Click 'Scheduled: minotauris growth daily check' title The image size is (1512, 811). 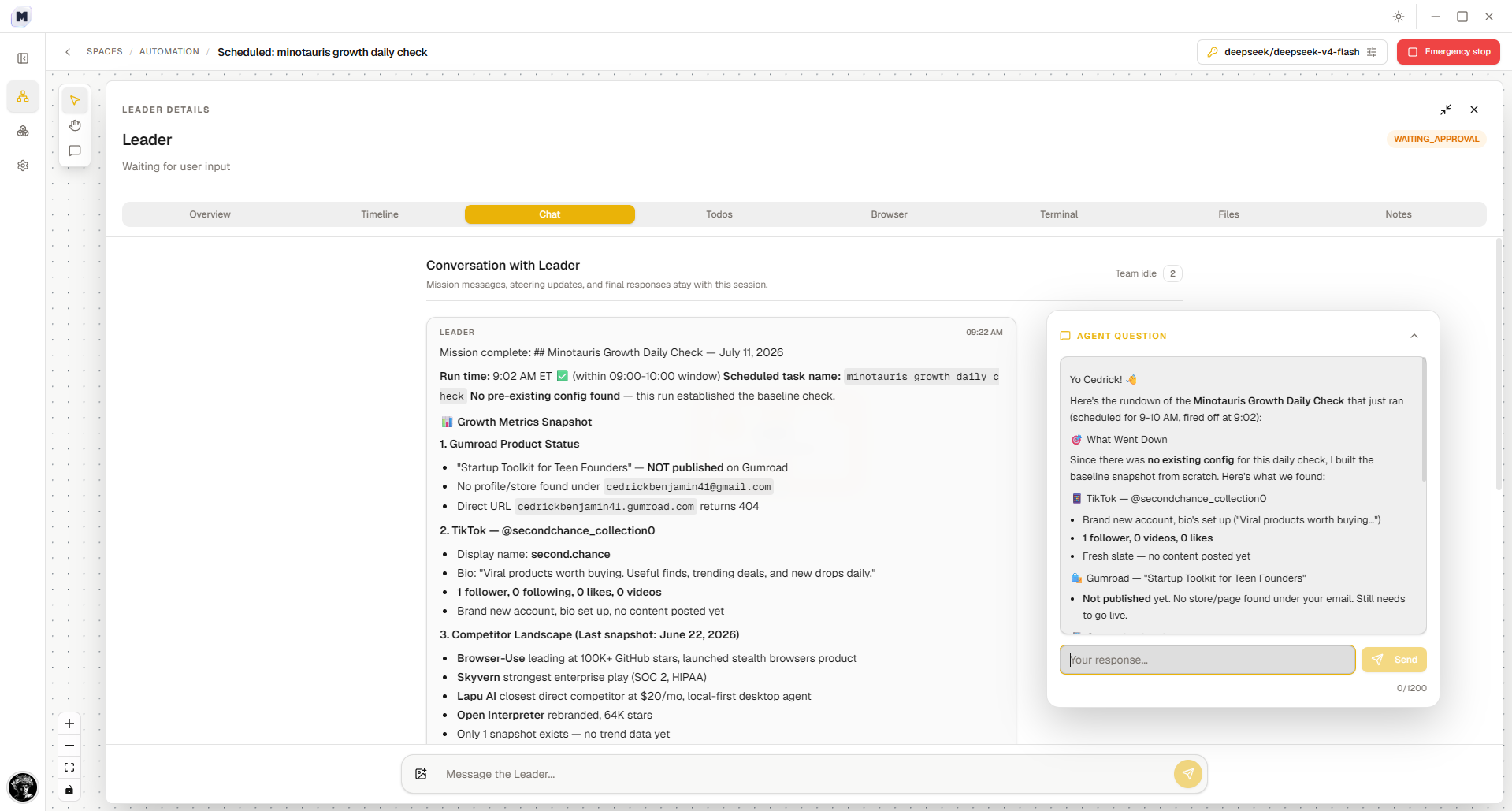(322, 52)
